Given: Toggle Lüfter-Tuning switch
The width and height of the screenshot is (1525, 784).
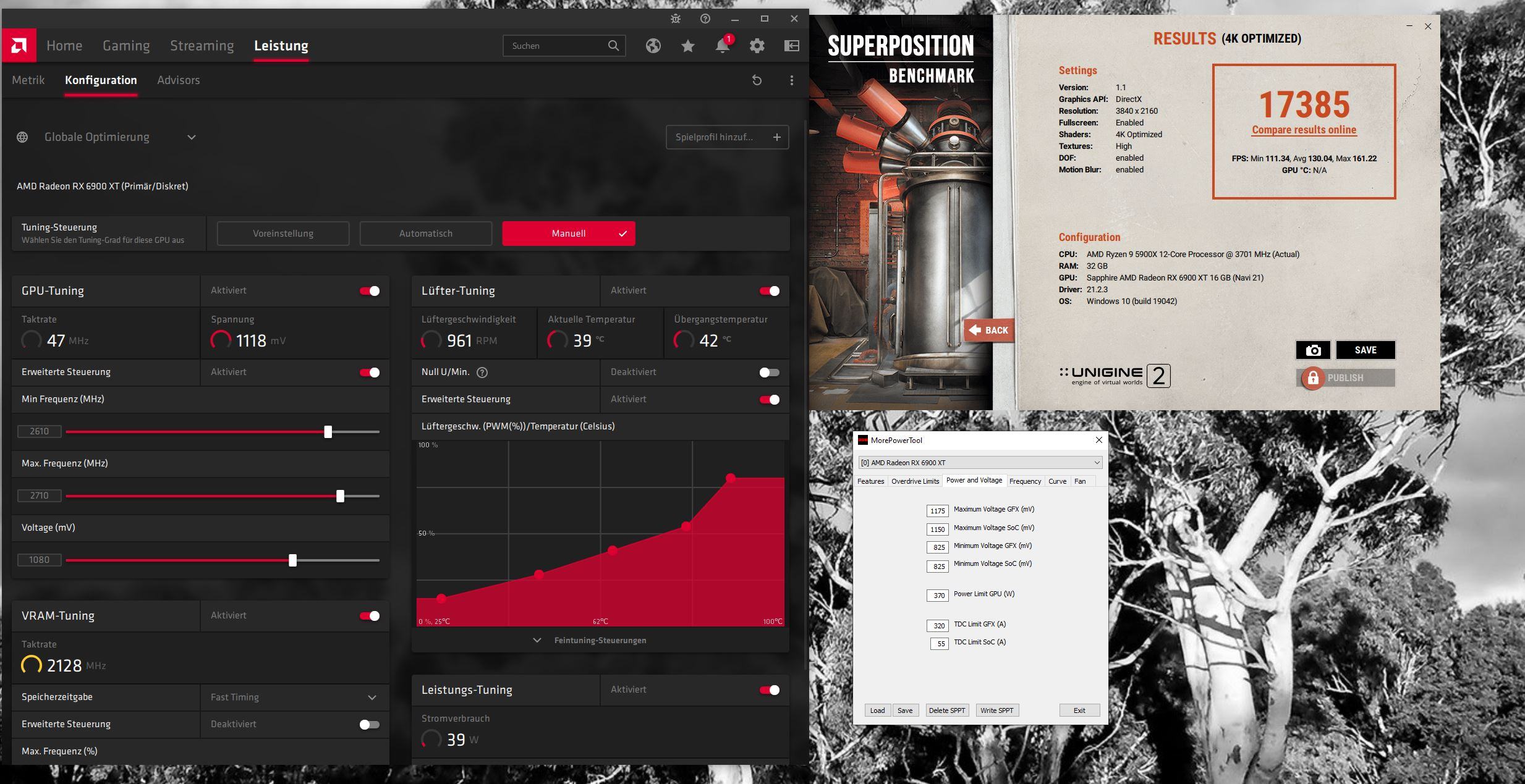Looking at the screenshot, I should pos(770,291).
